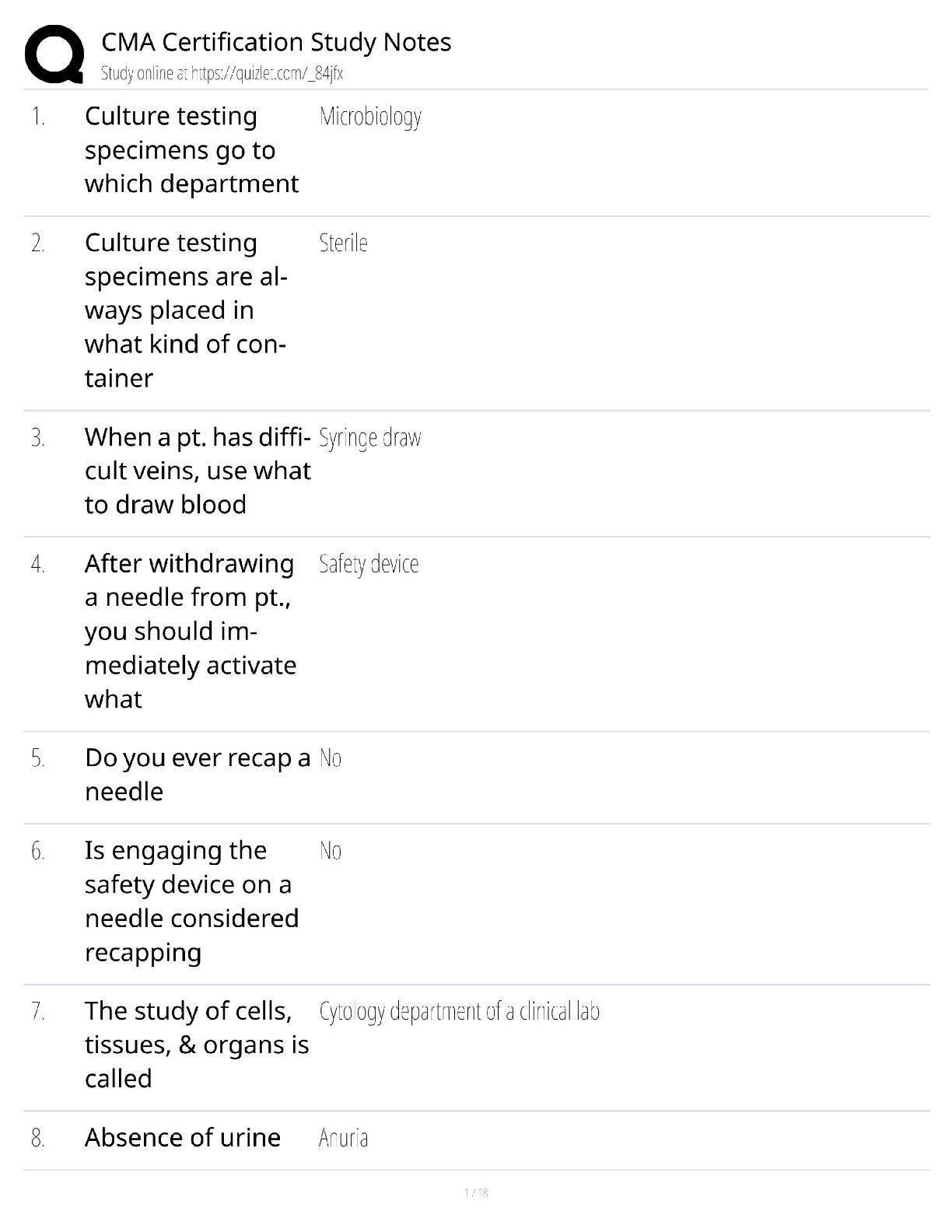
Task: Click the 1 / 18 page indicator
Action: [x=476, y=1193]
